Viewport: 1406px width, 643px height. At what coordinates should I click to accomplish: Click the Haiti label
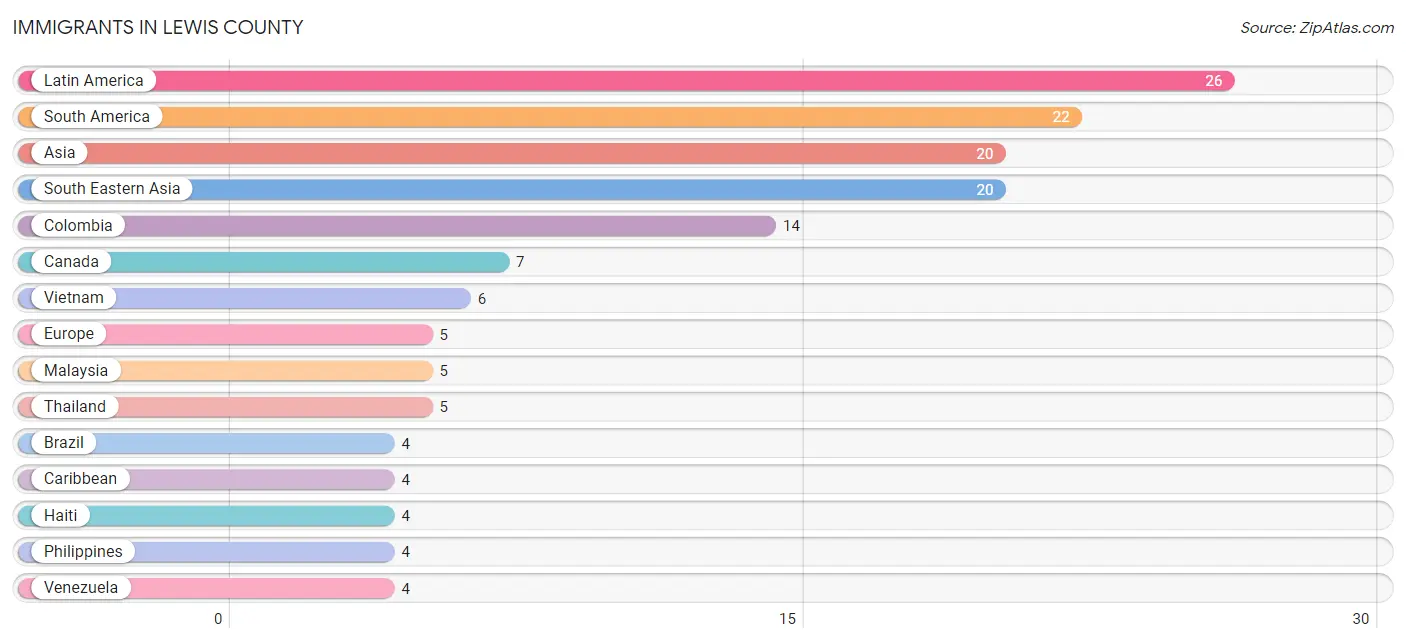[60, 515]
